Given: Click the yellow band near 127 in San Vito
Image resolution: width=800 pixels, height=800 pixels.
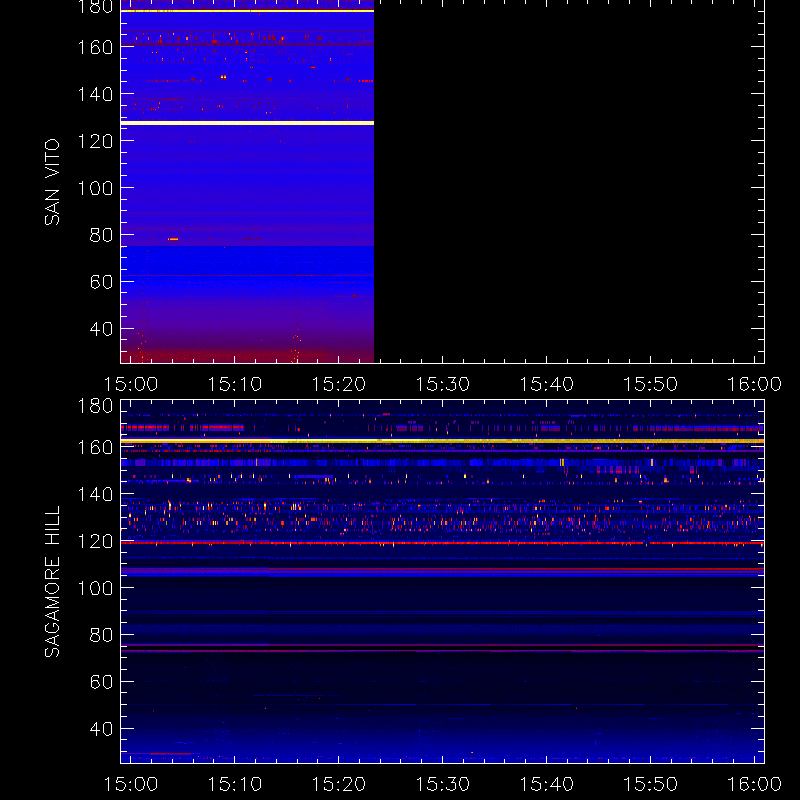Looking at the screenshot, I should (x=247, y=123).
